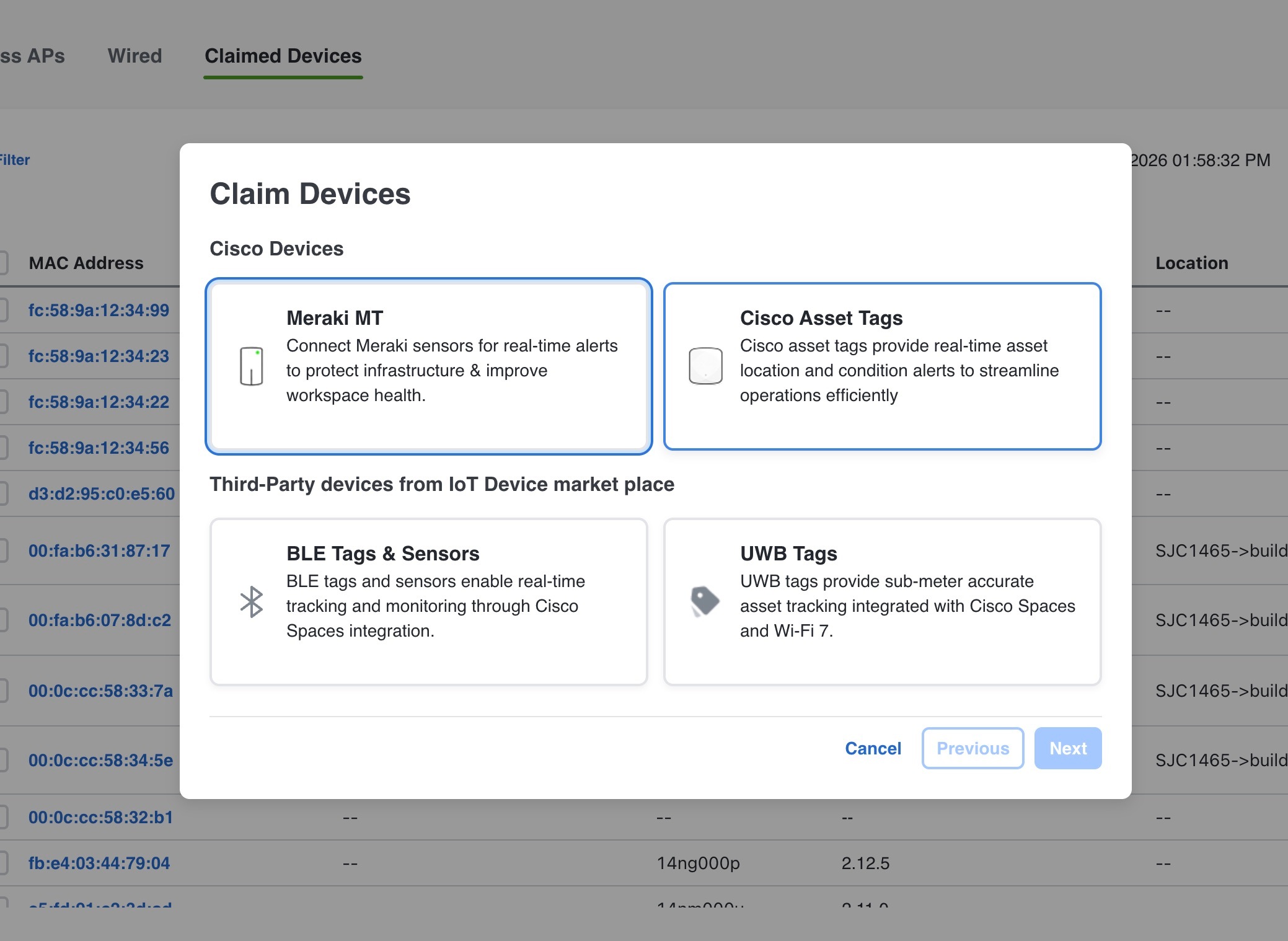Image resolution: width=1288 pixels, height=941 pixels.
Task: Tick the checkbox for 00:0c:cc:58:34:5e
Action: click(2, 760)
